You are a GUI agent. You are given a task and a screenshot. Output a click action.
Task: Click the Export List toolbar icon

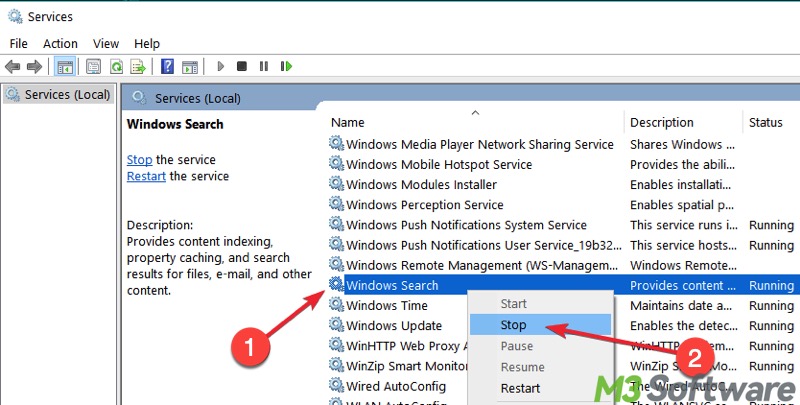[138, 66]
